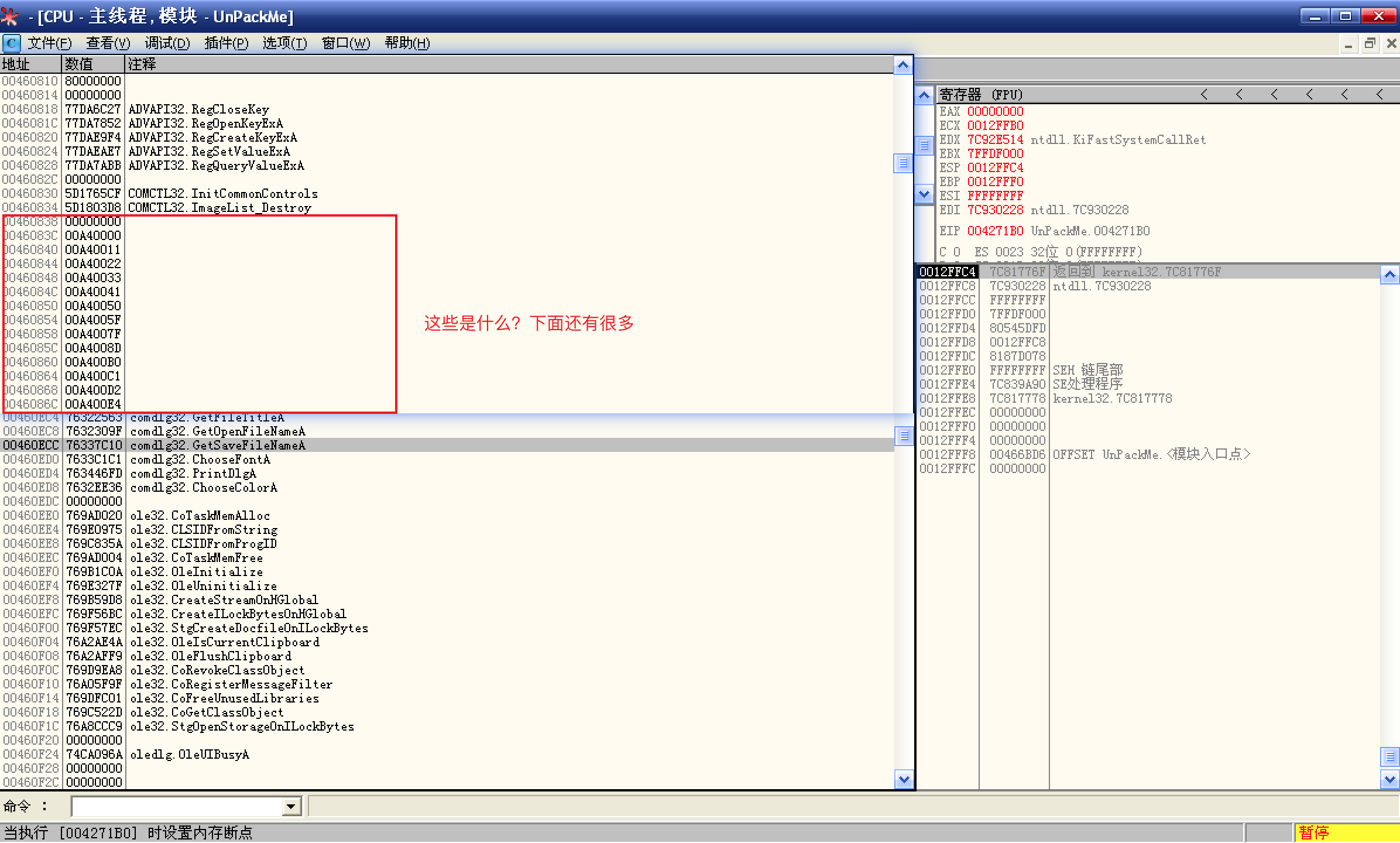Open the 文件(F) menu
Image resolution: width=1400 pixels, height=843 pixels.
(x=50, y=43)
